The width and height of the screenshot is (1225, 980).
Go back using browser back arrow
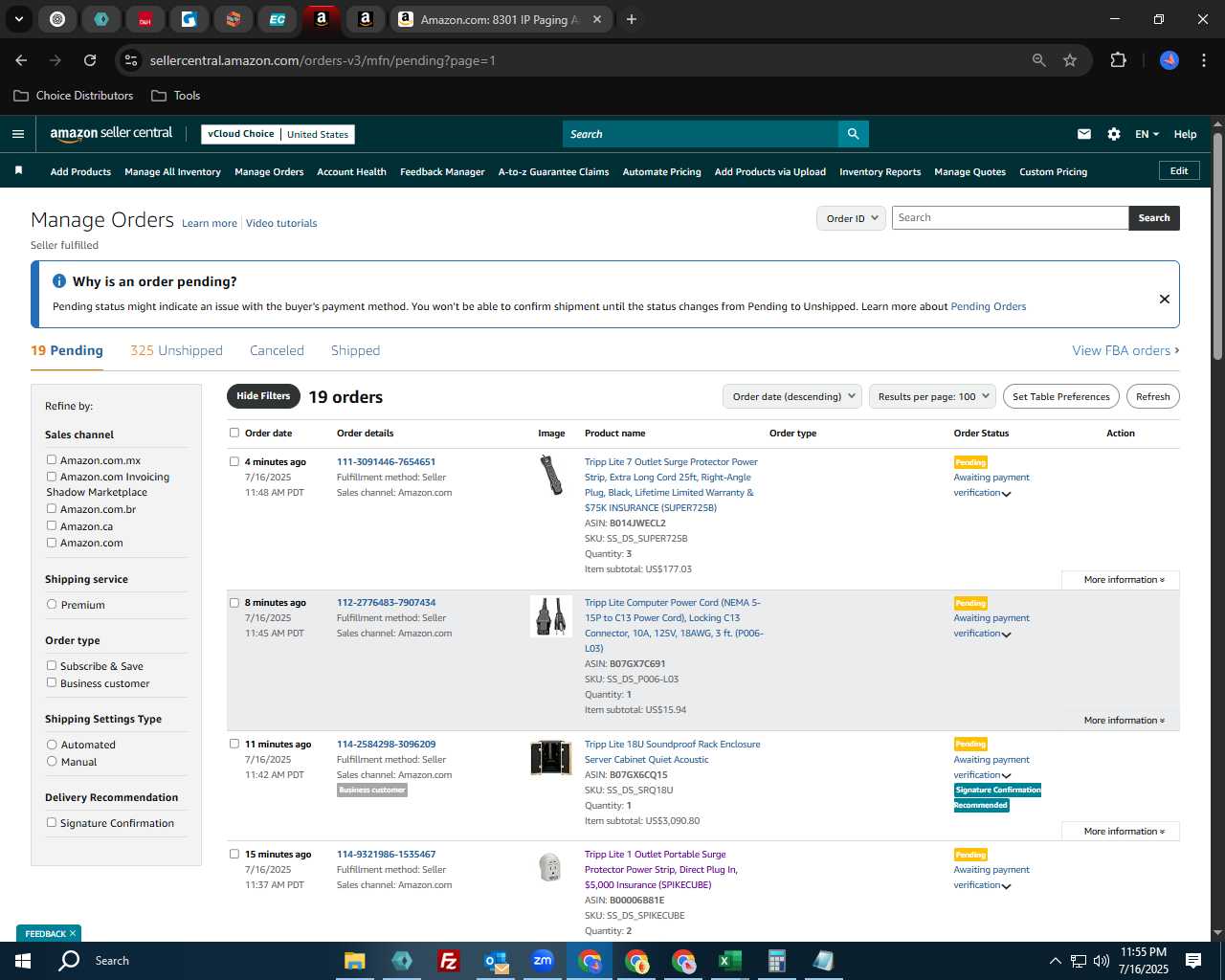(21, 60)
